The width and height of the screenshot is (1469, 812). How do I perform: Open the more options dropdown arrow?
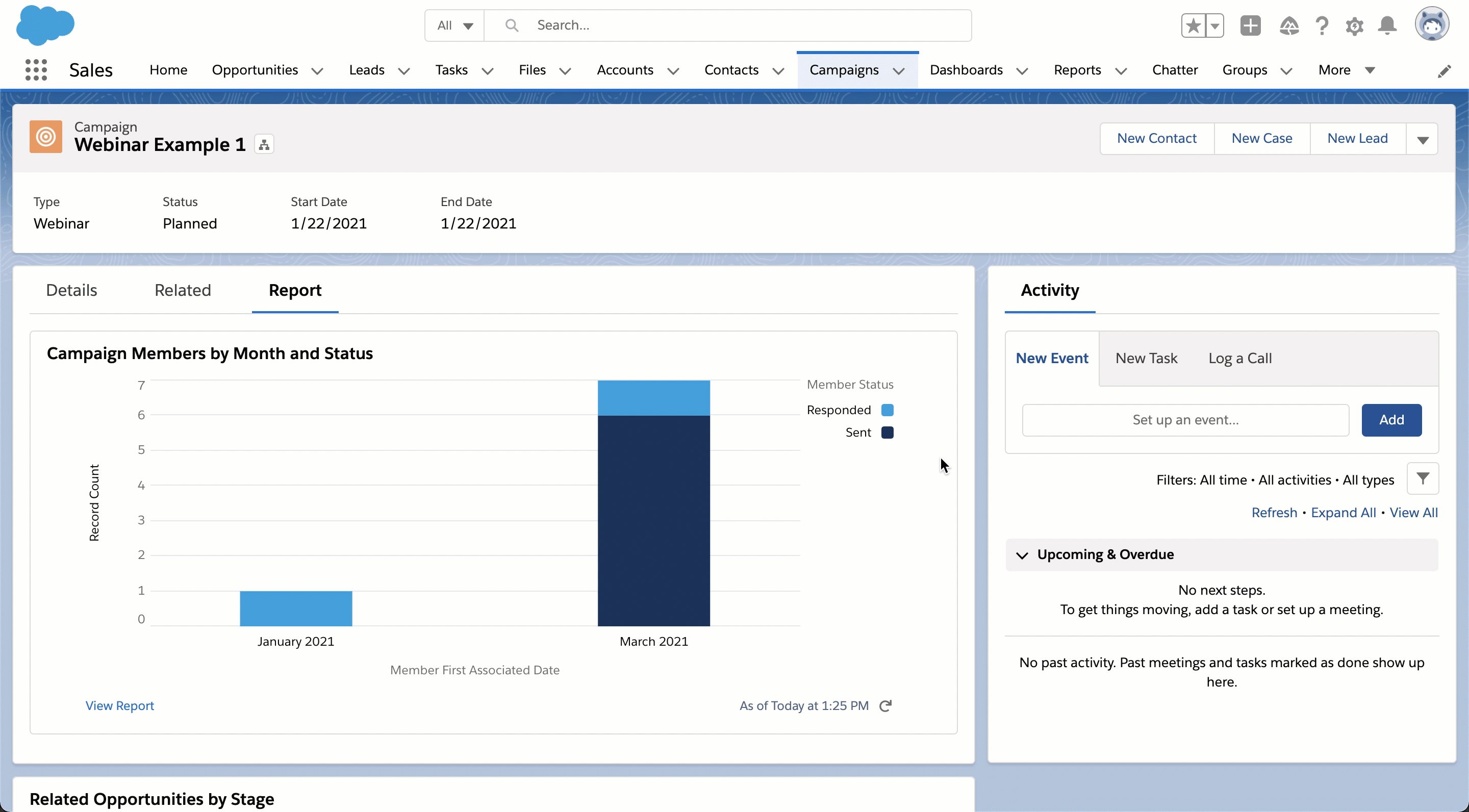1423,139
